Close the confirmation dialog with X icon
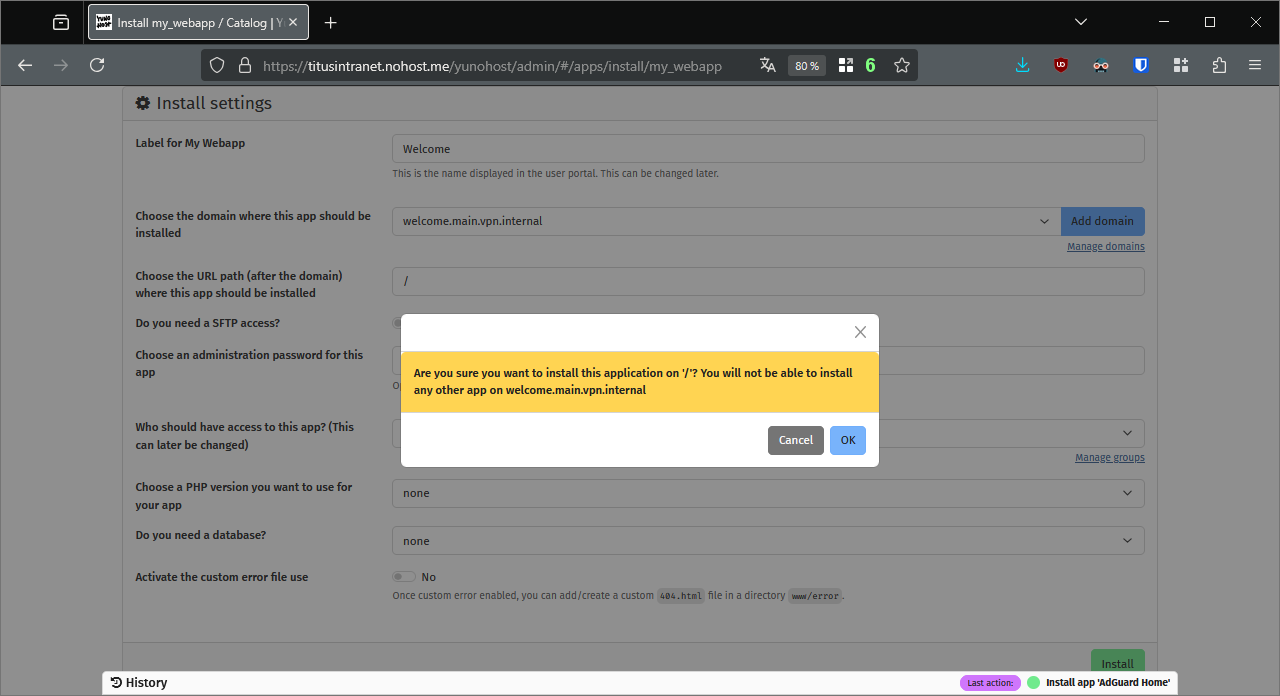Image resolution: width=1280 pixels, height=696 pixels. click(x=860, y=332)
